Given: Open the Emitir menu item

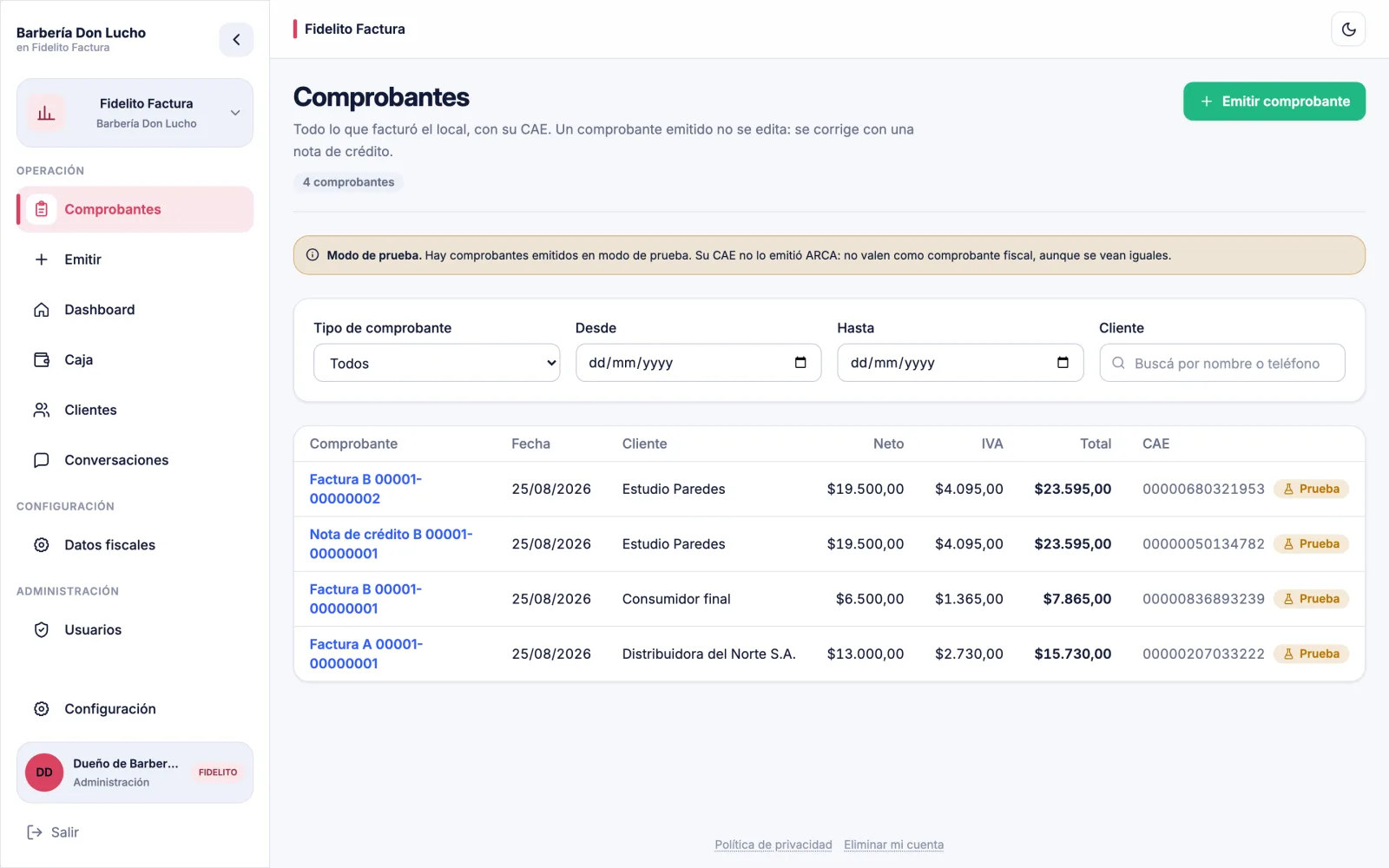Looking at the screenshot, I should point(135,260).
